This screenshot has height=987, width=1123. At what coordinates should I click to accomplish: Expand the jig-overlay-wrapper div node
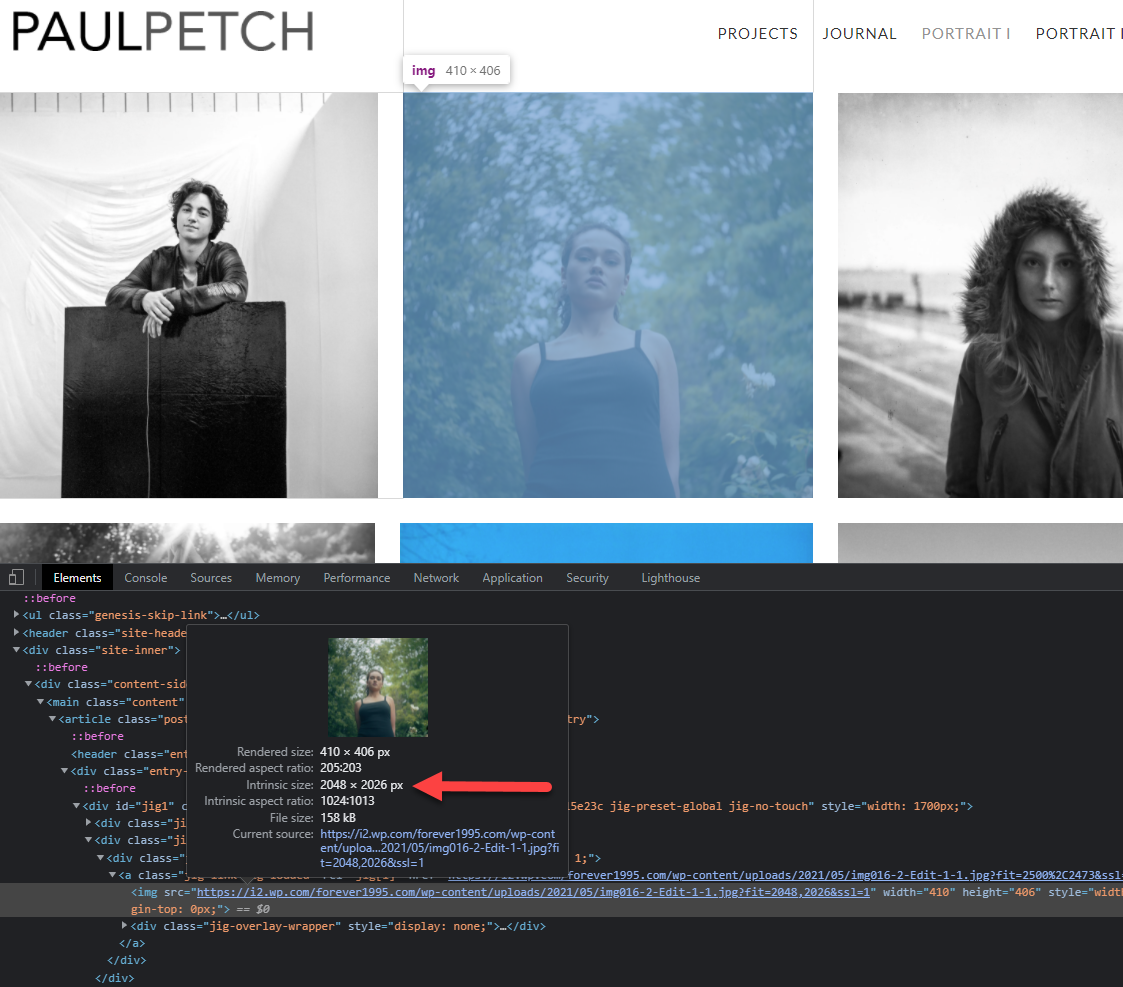[x=125, y=926]
